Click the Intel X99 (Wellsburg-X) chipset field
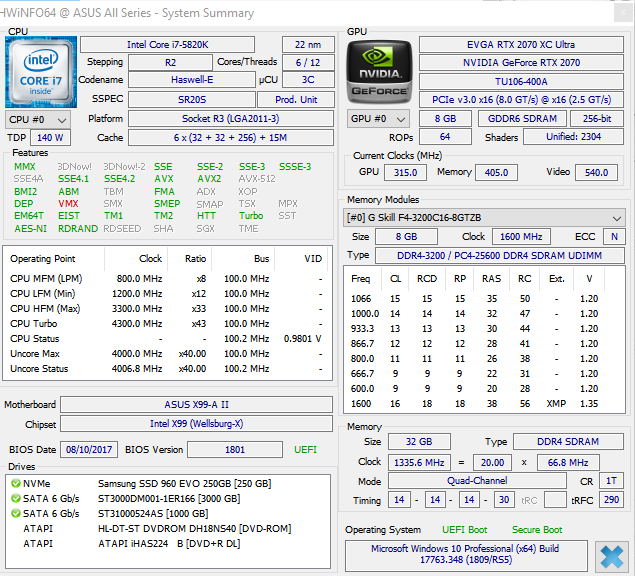 (x=196, y=424)
